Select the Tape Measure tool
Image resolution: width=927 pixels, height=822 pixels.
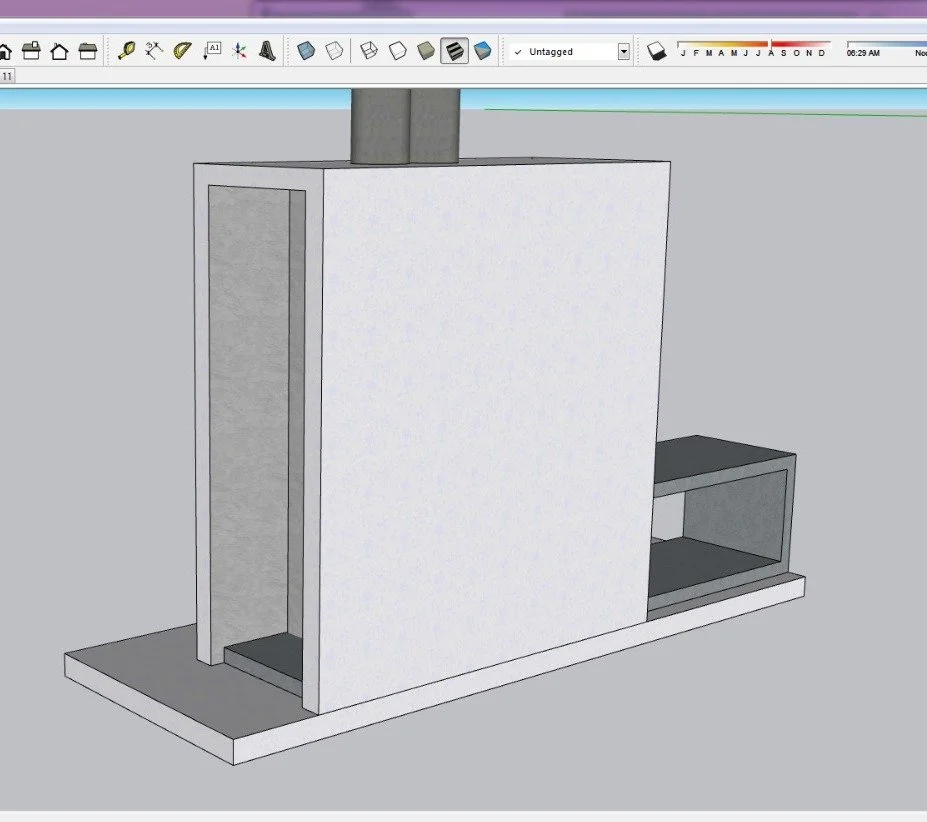click(x=126, y=51)
